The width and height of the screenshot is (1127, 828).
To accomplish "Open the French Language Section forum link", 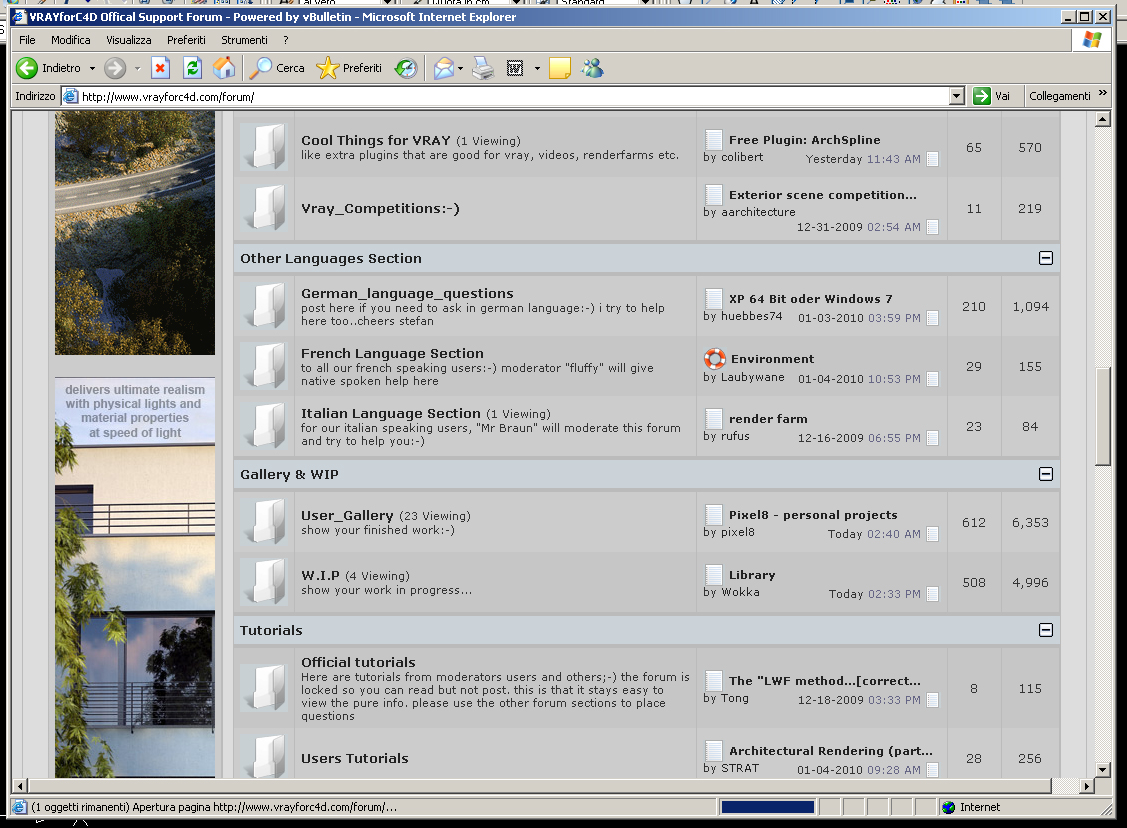I will (392, 354).
